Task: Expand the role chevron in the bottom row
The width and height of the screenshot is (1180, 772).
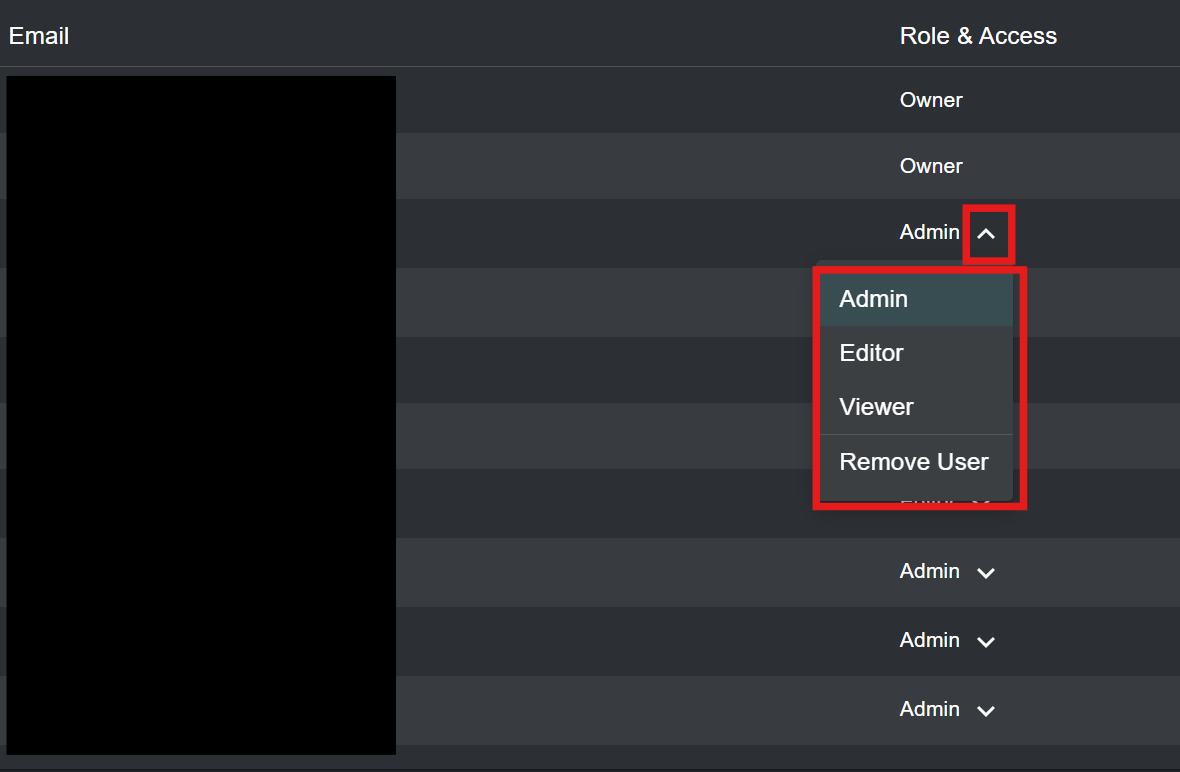Action: pyautogui.click(x=986, y=711)
